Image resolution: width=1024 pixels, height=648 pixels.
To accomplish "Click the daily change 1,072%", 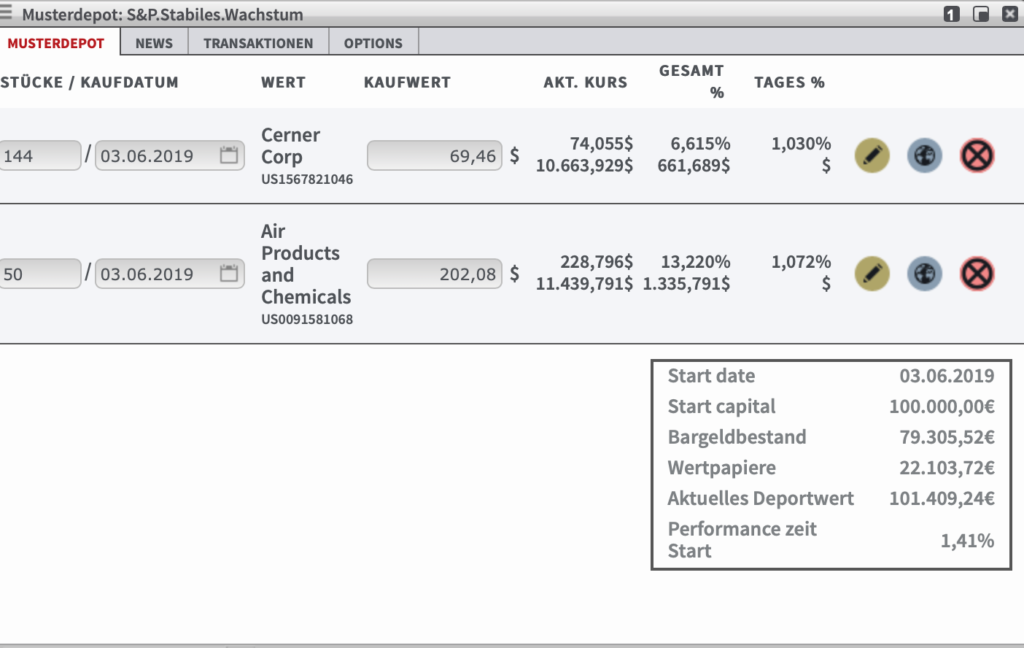I will tap(801, 262).
